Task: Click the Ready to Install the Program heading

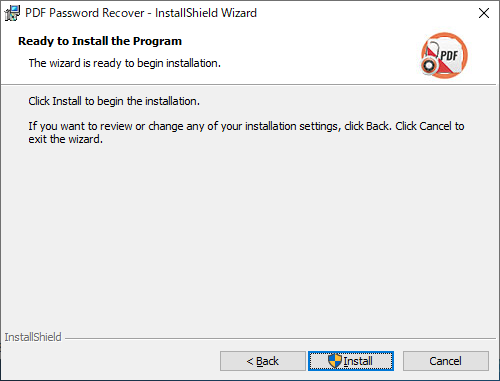Action: [x=100, y=41]
